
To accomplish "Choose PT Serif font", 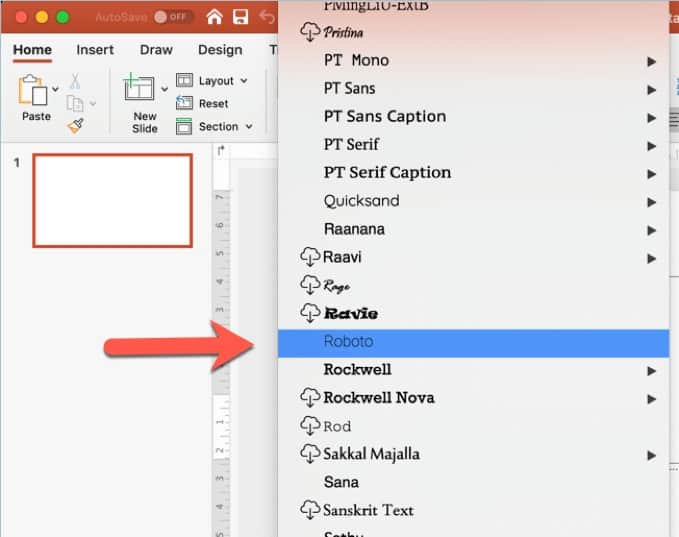I will 473,146.
